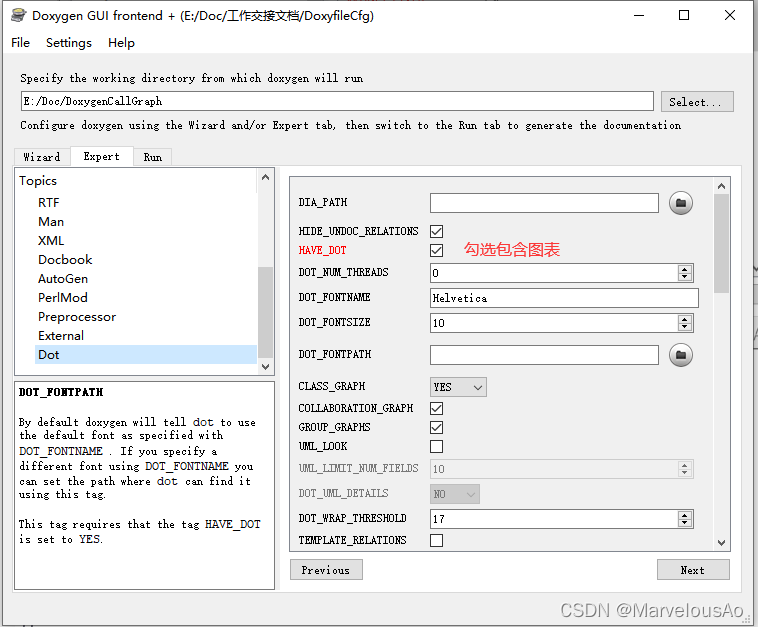Click the DIA_PATH text field
Screen dimensions: 758x627
(x=544, y=203)
